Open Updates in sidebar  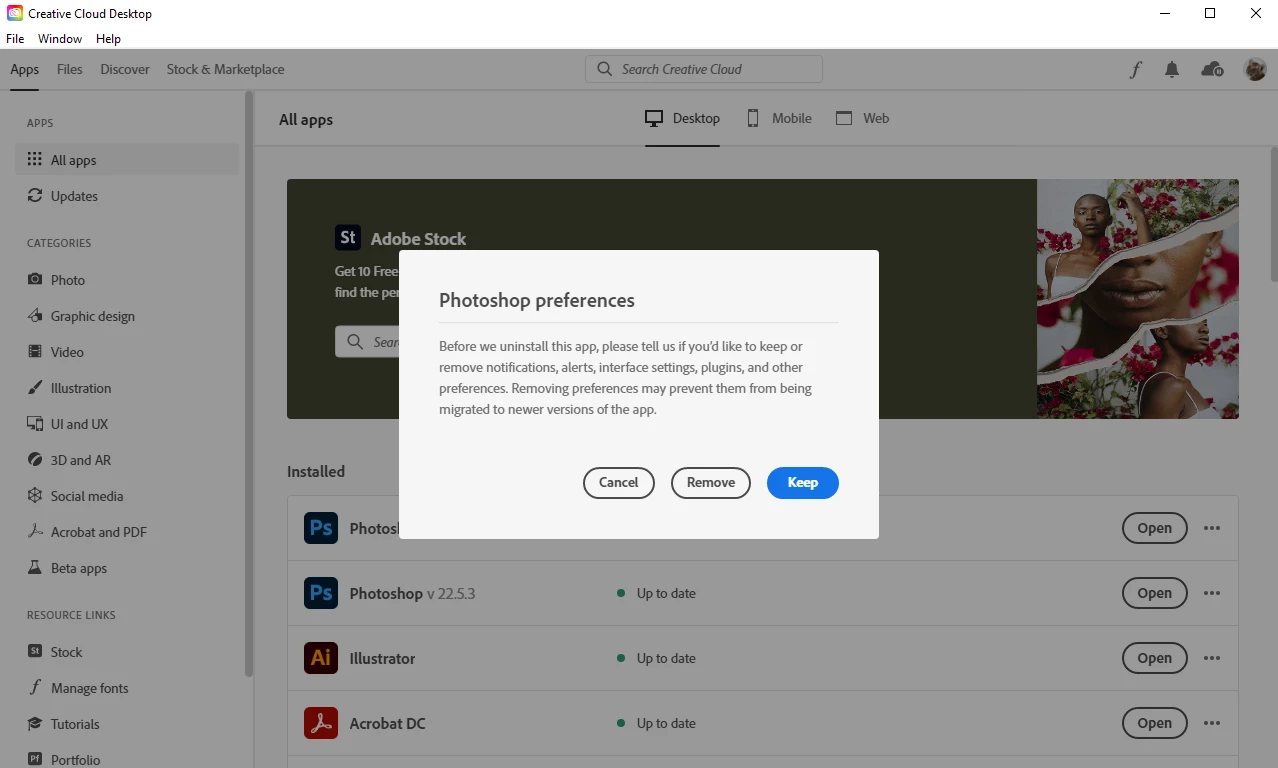(127, 196)
